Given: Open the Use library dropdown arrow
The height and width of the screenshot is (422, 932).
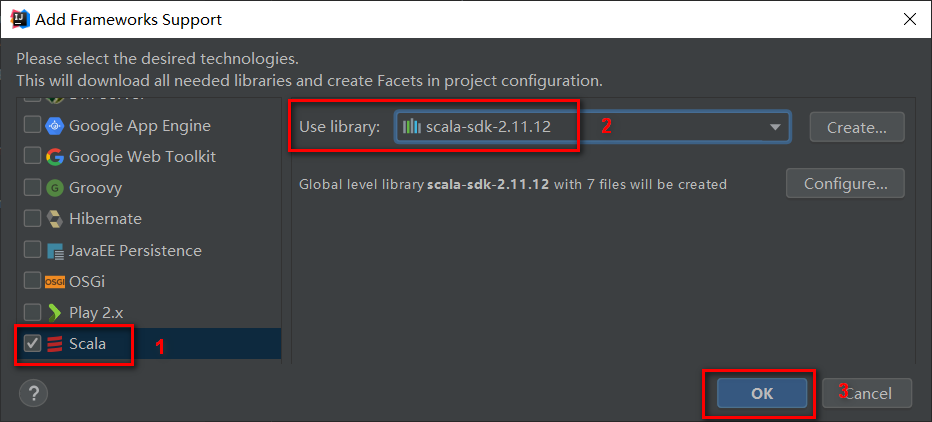Looking at the screenshot, I should pos(775,127).
